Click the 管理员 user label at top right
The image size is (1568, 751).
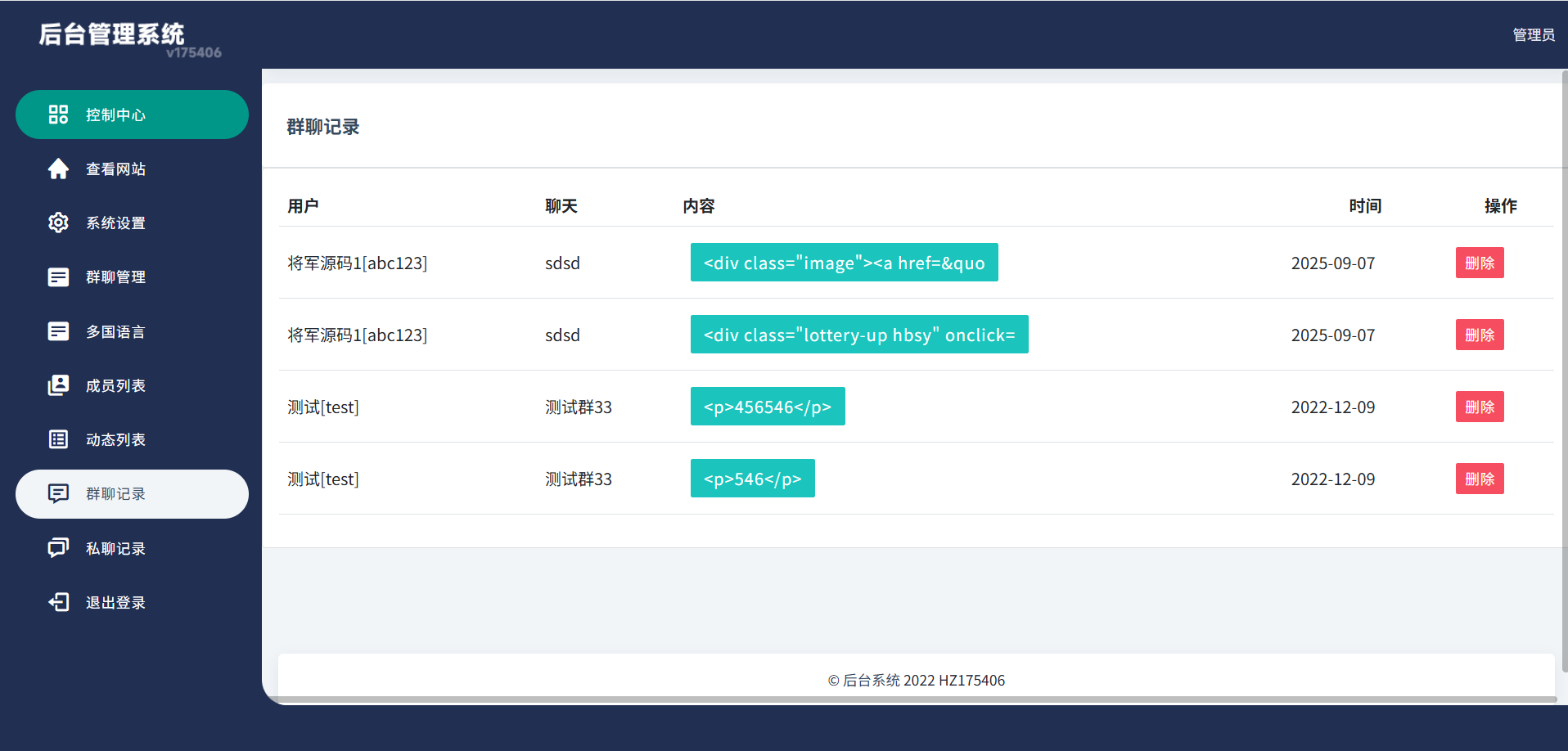click(x=1533, y=34)
